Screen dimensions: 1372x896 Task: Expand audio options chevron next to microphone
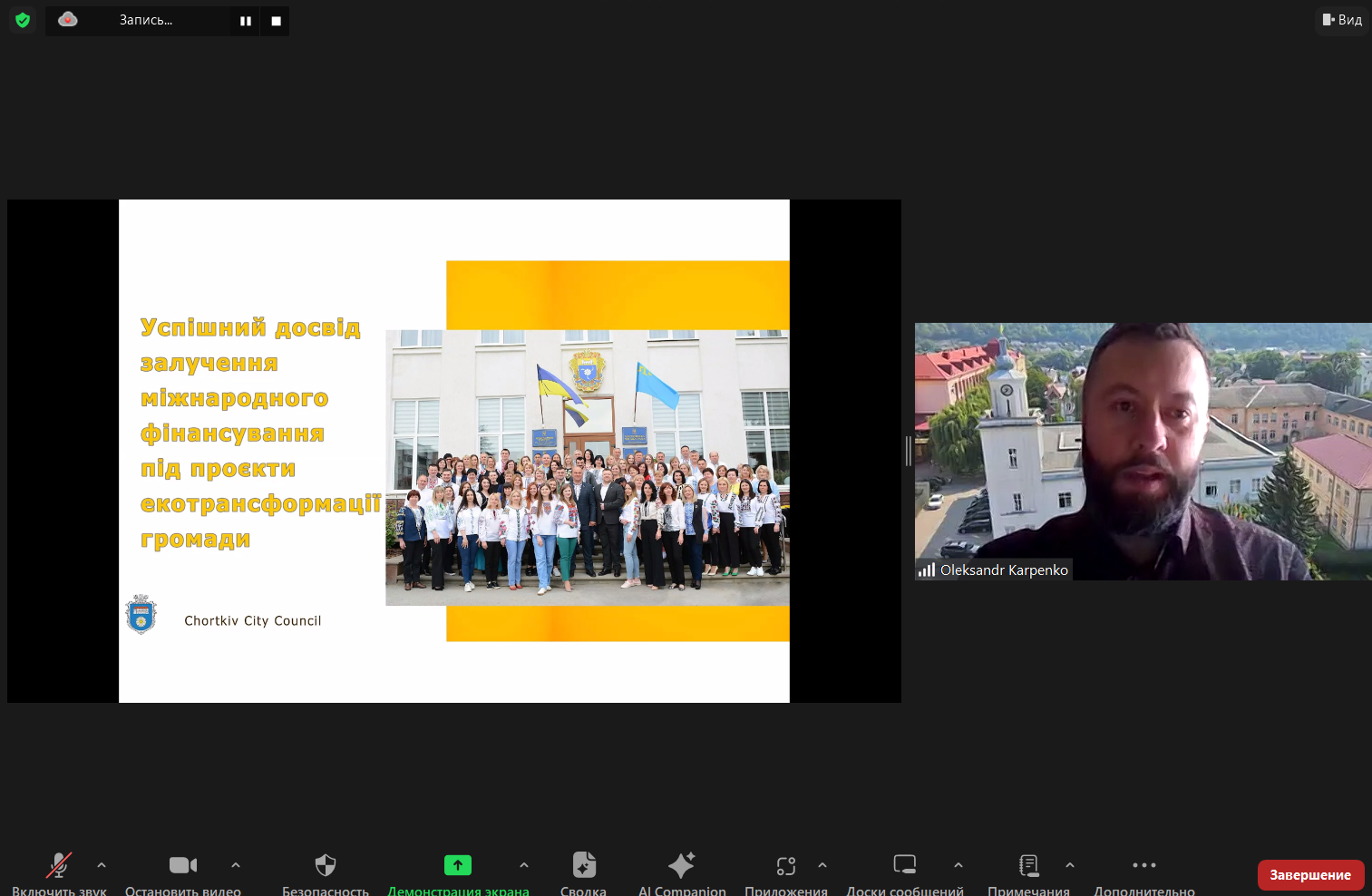[x=102, y=865]
